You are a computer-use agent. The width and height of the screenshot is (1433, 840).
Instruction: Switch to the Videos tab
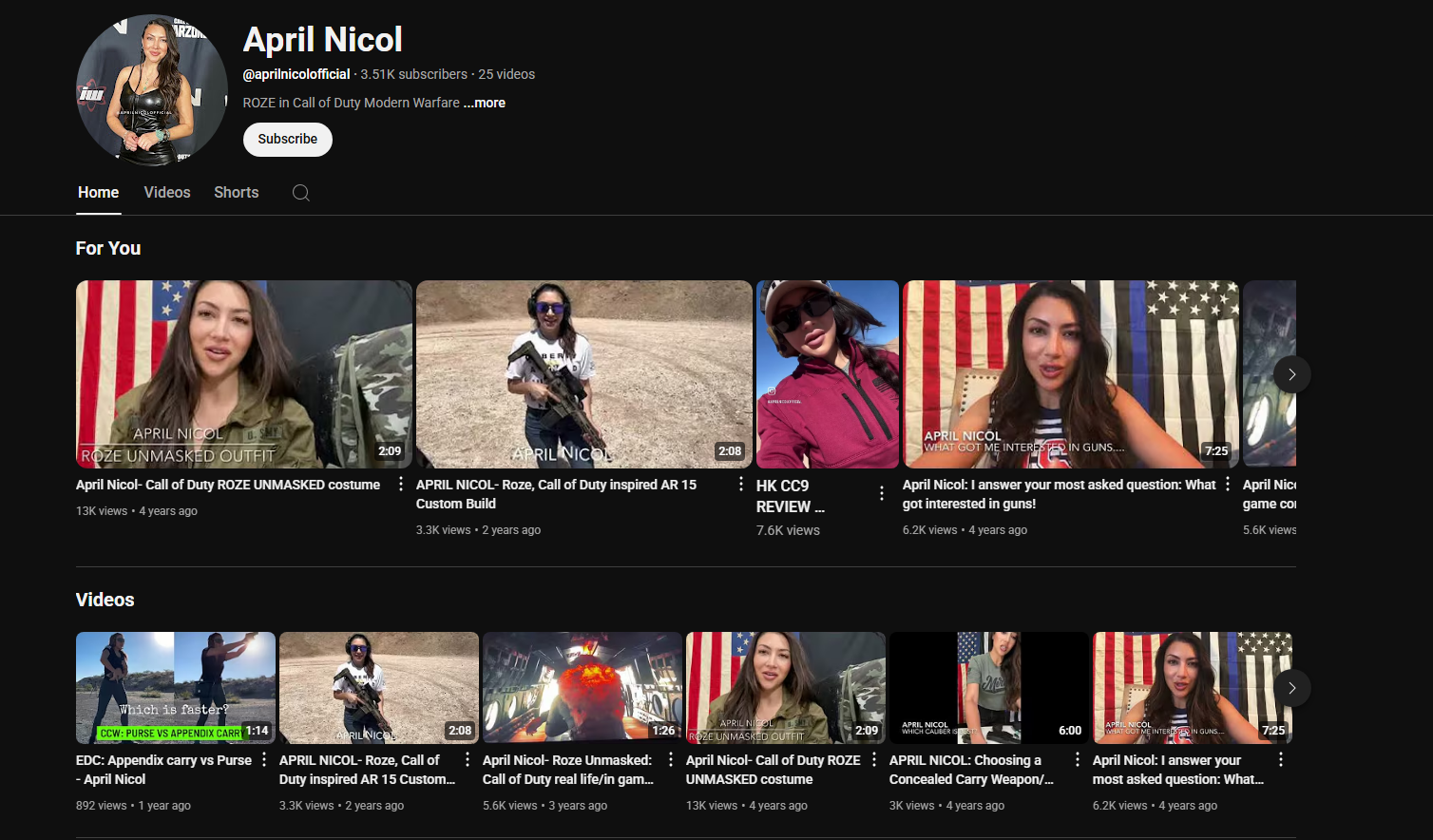[167, 193]
